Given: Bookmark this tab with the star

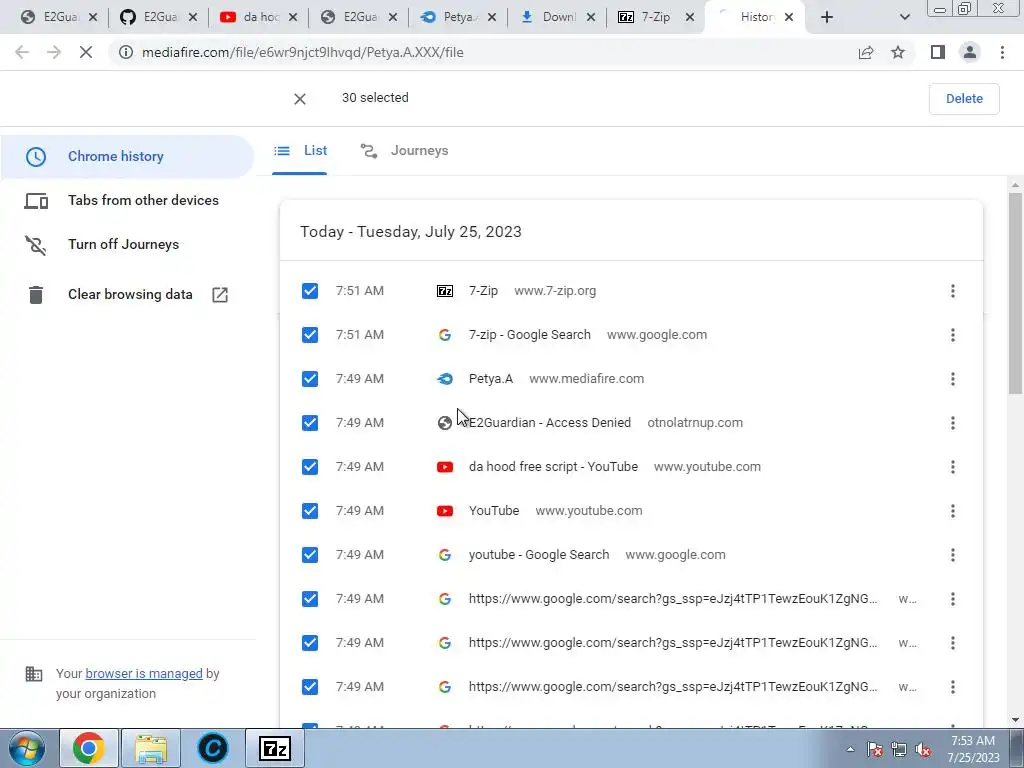Looking at the screenshot, I should 898,52.
